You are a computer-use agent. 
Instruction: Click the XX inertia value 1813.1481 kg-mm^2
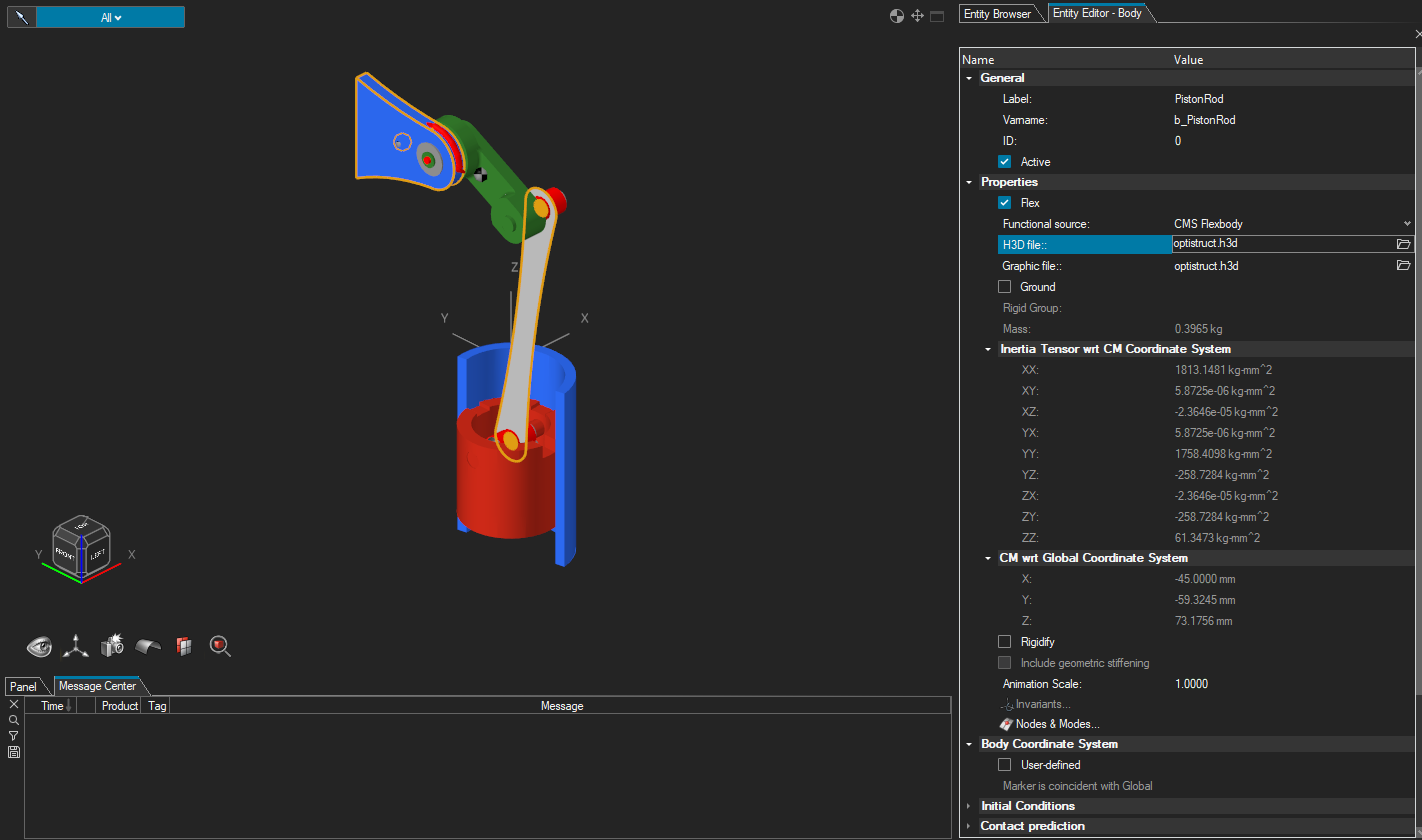(x=1226, y=370)
